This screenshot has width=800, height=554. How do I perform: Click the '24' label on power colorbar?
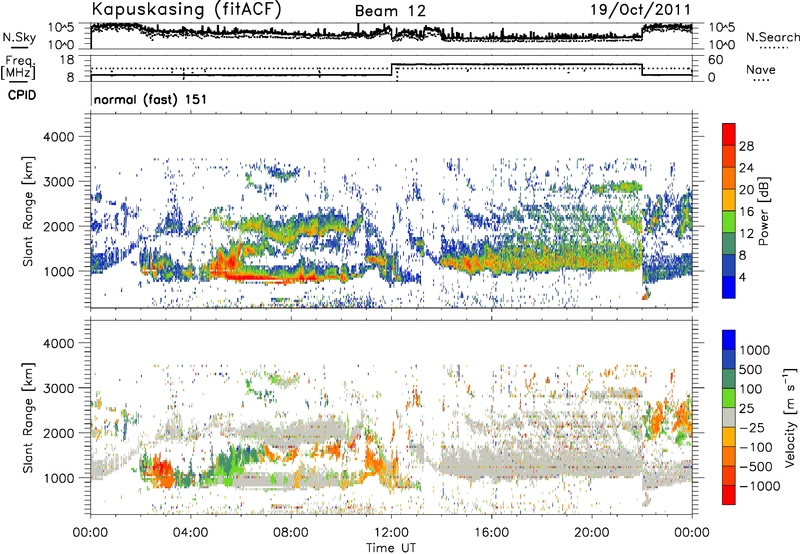[x=746, y=168]
